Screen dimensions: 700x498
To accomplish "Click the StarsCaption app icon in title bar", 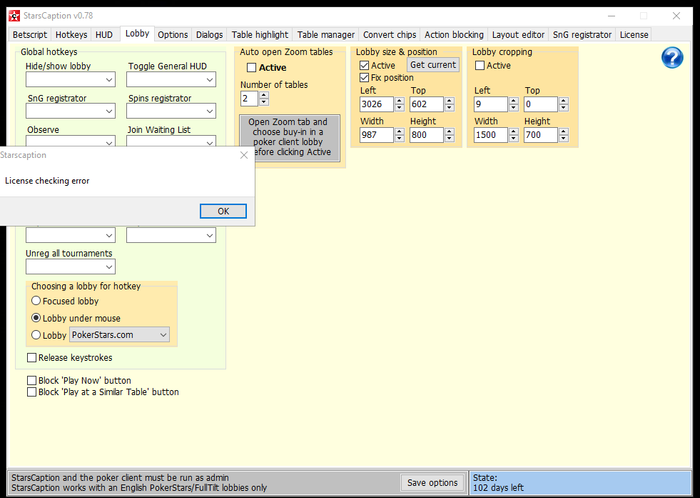I will pos(14,16).
